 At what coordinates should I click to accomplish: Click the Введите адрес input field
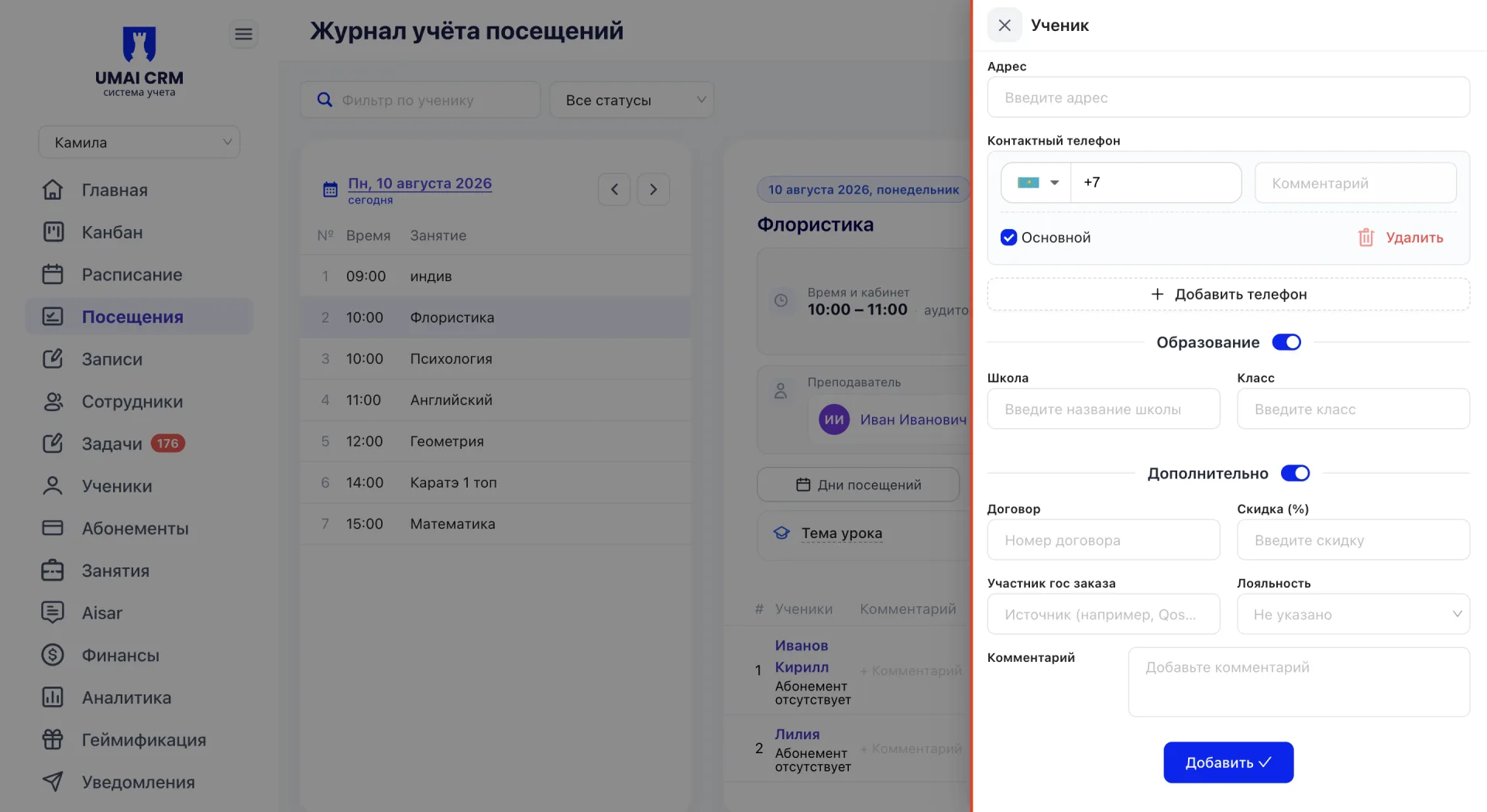click(x=1228, y=98)
